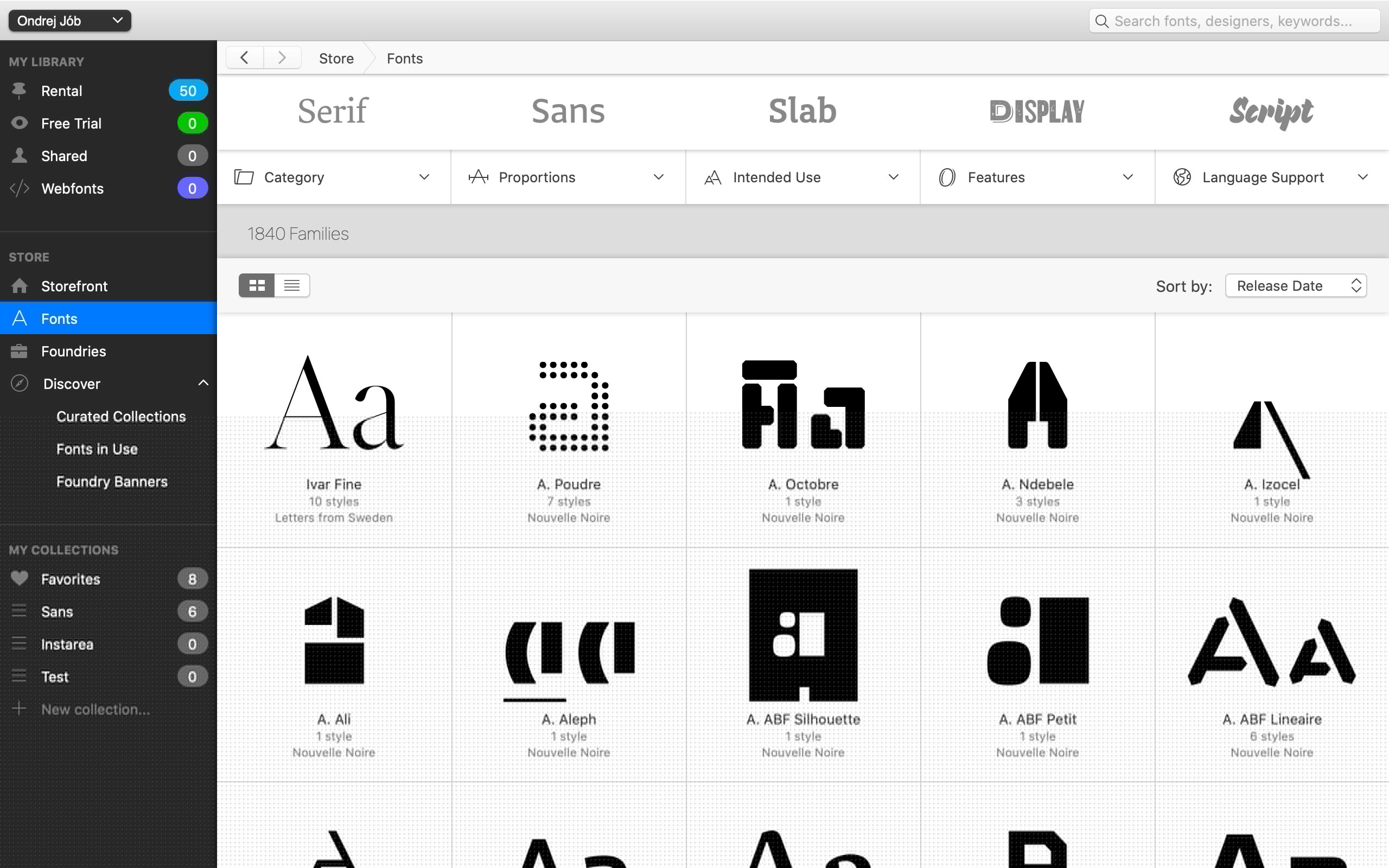Image resolution: width=1389 pixels, height=868 pixels.
Task: Open the Ivar Fine font thumbnail
Action: coord(334,402)
